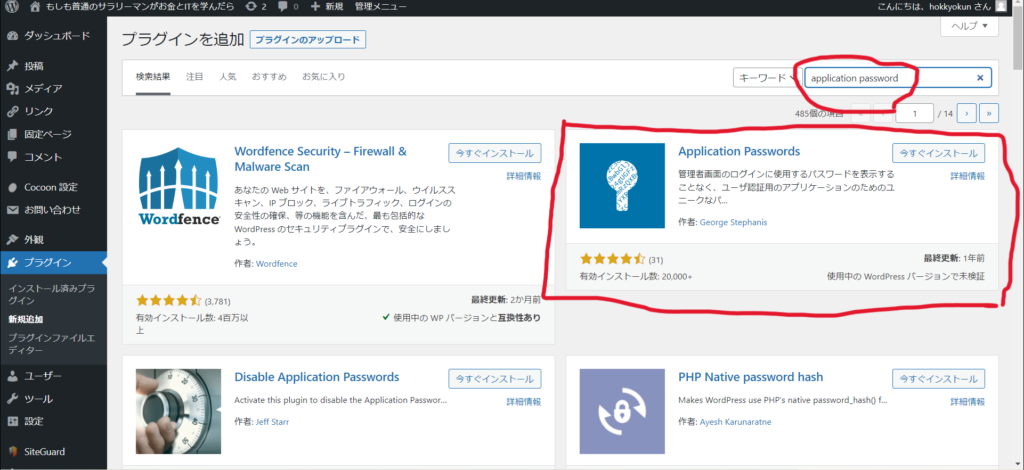Click the ダッシュボード gauge icon
The width and height of the screenshot is (1024, 470).
(x=12, y=36)
